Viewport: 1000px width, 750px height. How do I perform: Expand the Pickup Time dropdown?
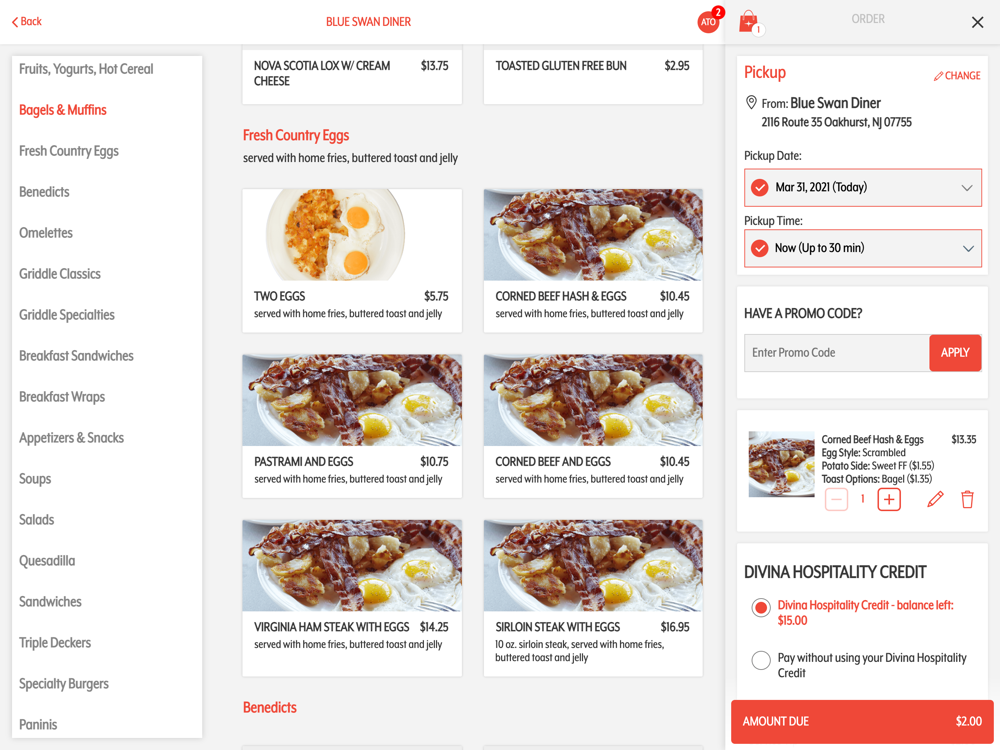click(862, 248)
